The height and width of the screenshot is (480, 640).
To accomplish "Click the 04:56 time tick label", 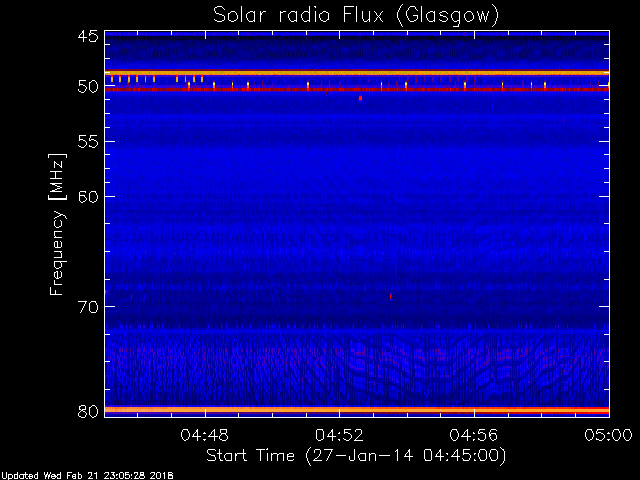I will tap(474, 435).
